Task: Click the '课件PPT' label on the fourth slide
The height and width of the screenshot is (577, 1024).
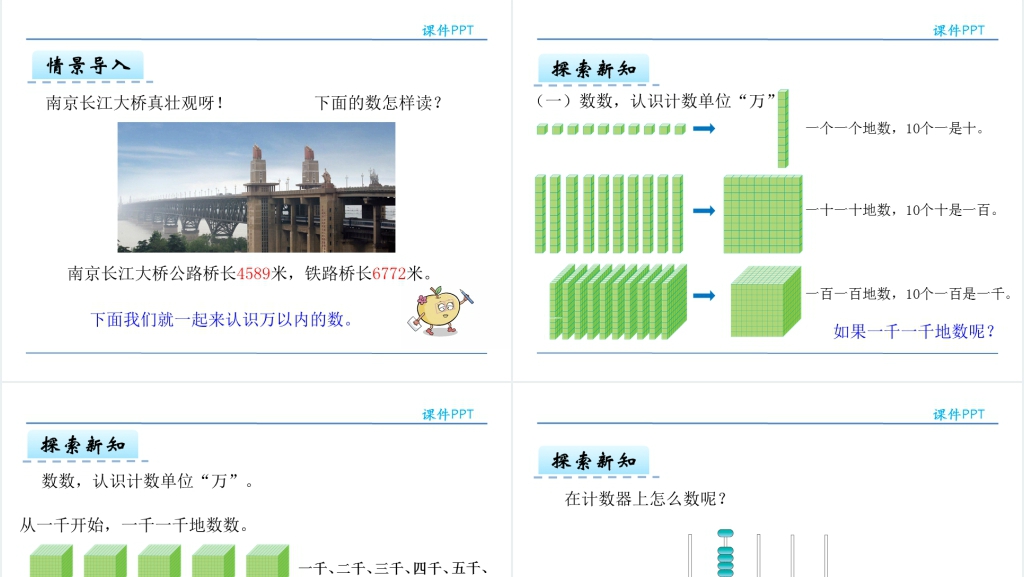Action: pyautogui.click(x=959, y=414)
